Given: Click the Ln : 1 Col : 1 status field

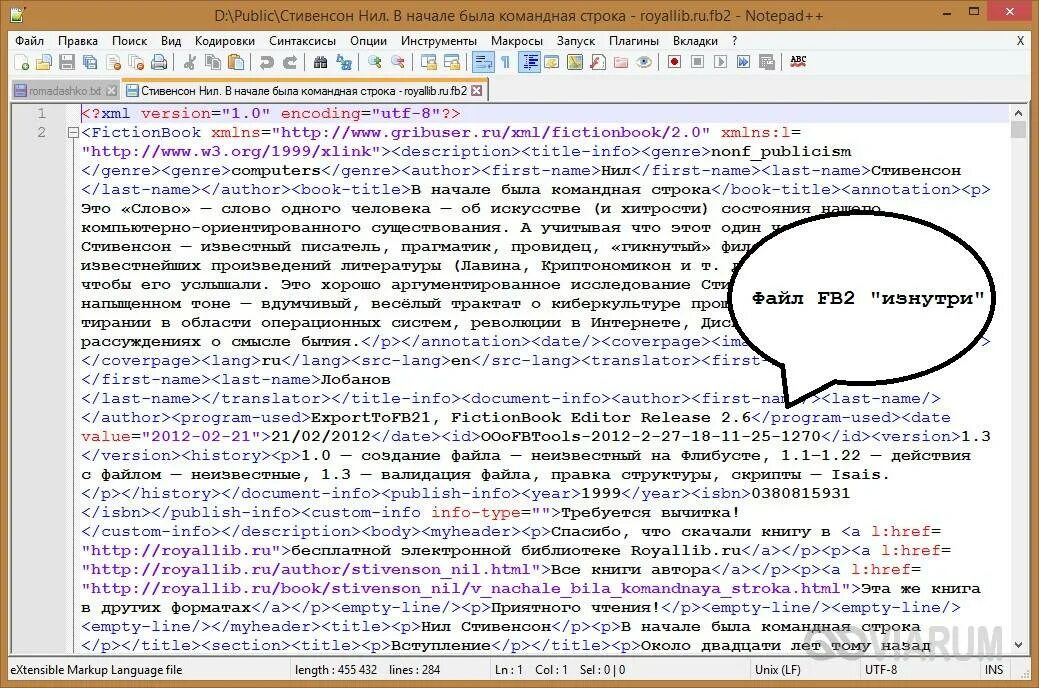Looking at the screenshot, I should [531, 670].
